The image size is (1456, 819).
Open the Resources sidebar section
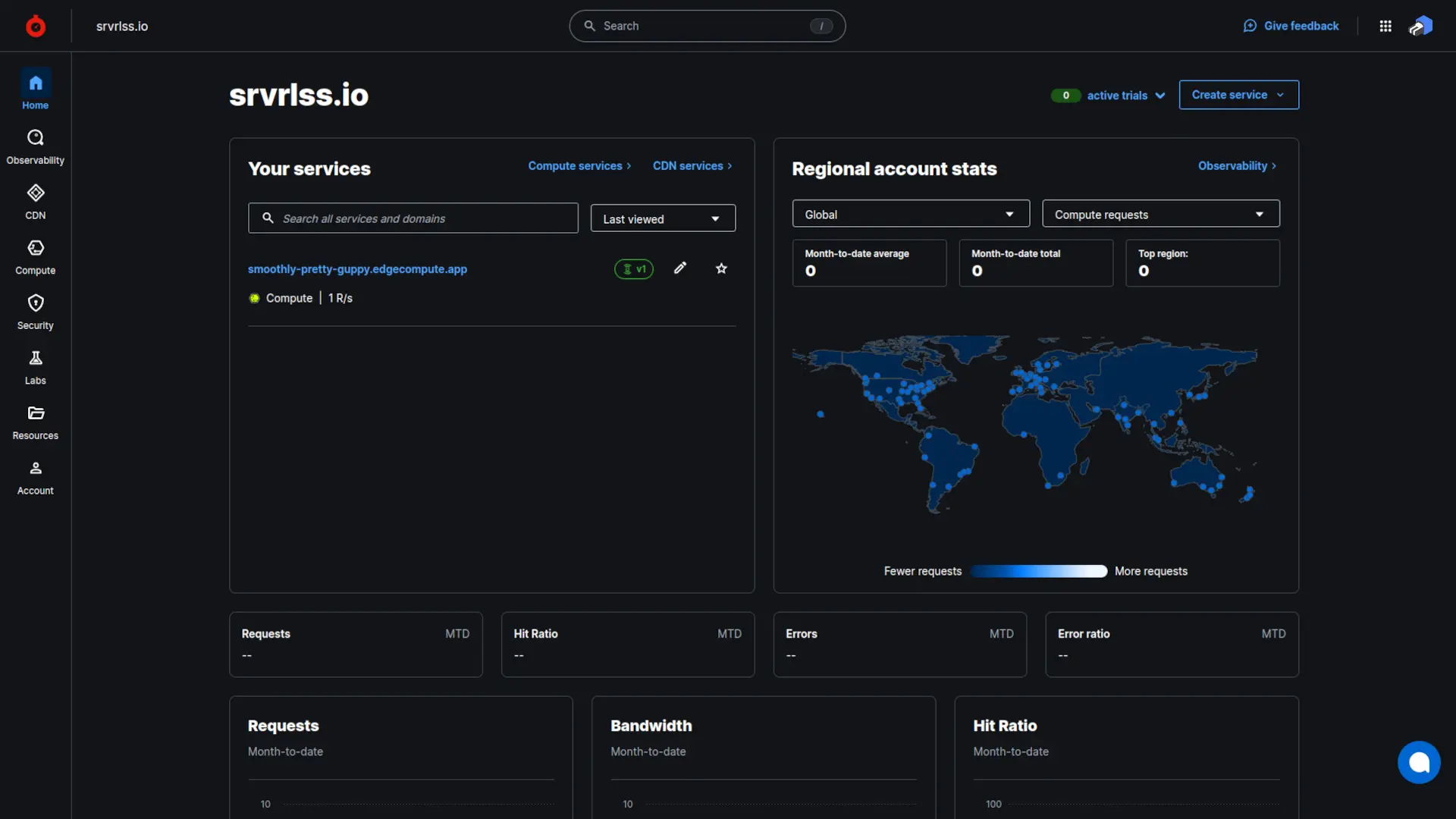(x=36, y=423)
